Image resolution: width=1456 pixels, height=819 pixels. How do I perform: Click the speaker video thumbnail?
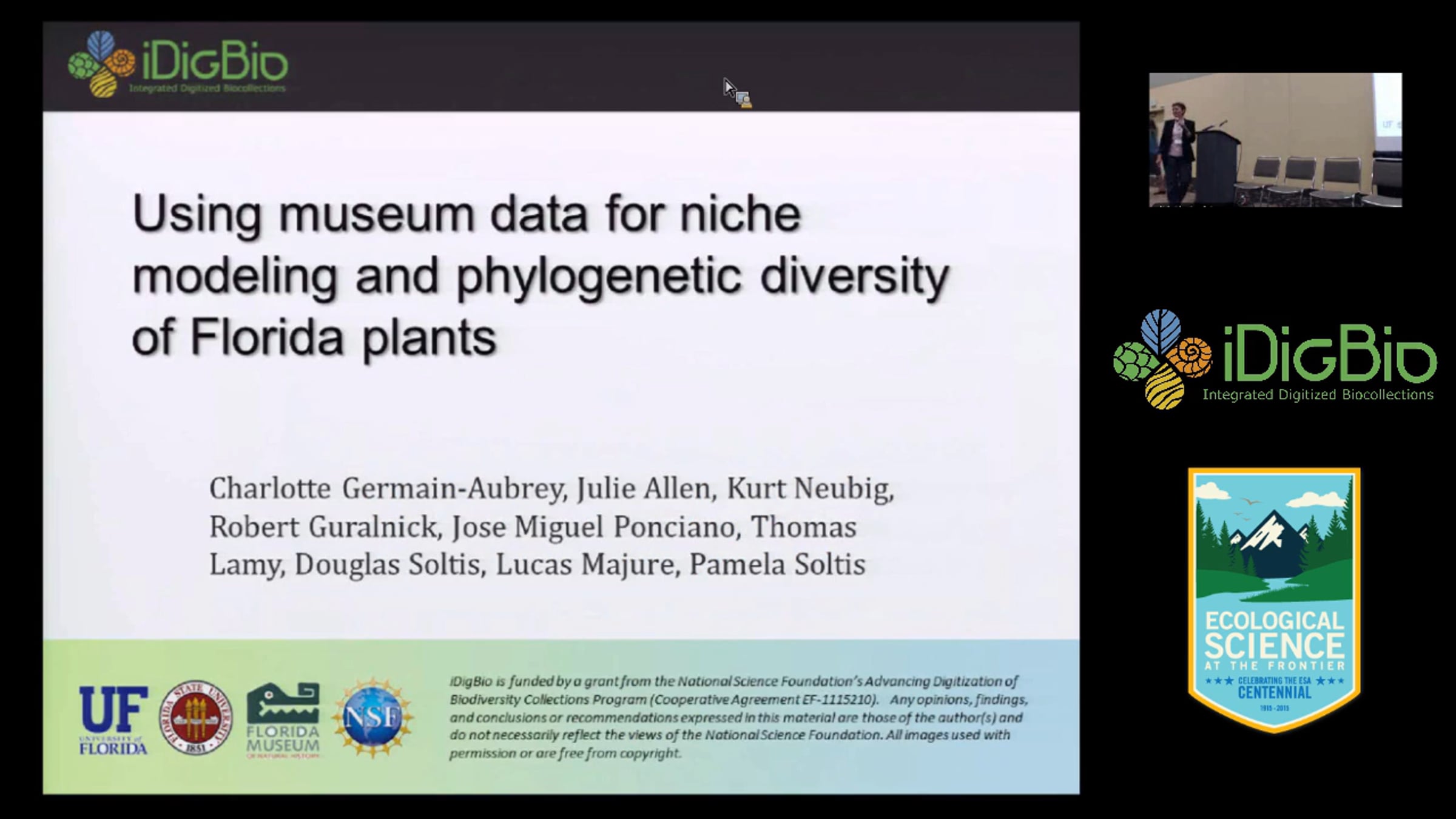tap(1275, 140)
